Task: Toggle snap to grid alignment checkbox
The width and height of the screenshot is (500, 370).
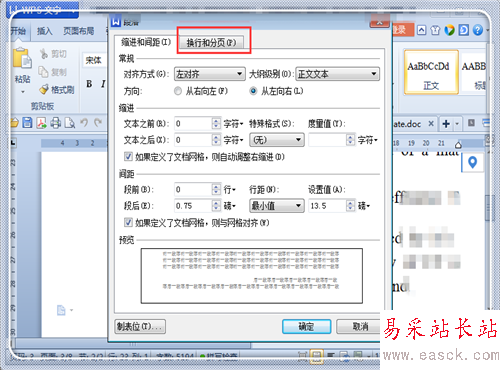Action: pos(128,222)
